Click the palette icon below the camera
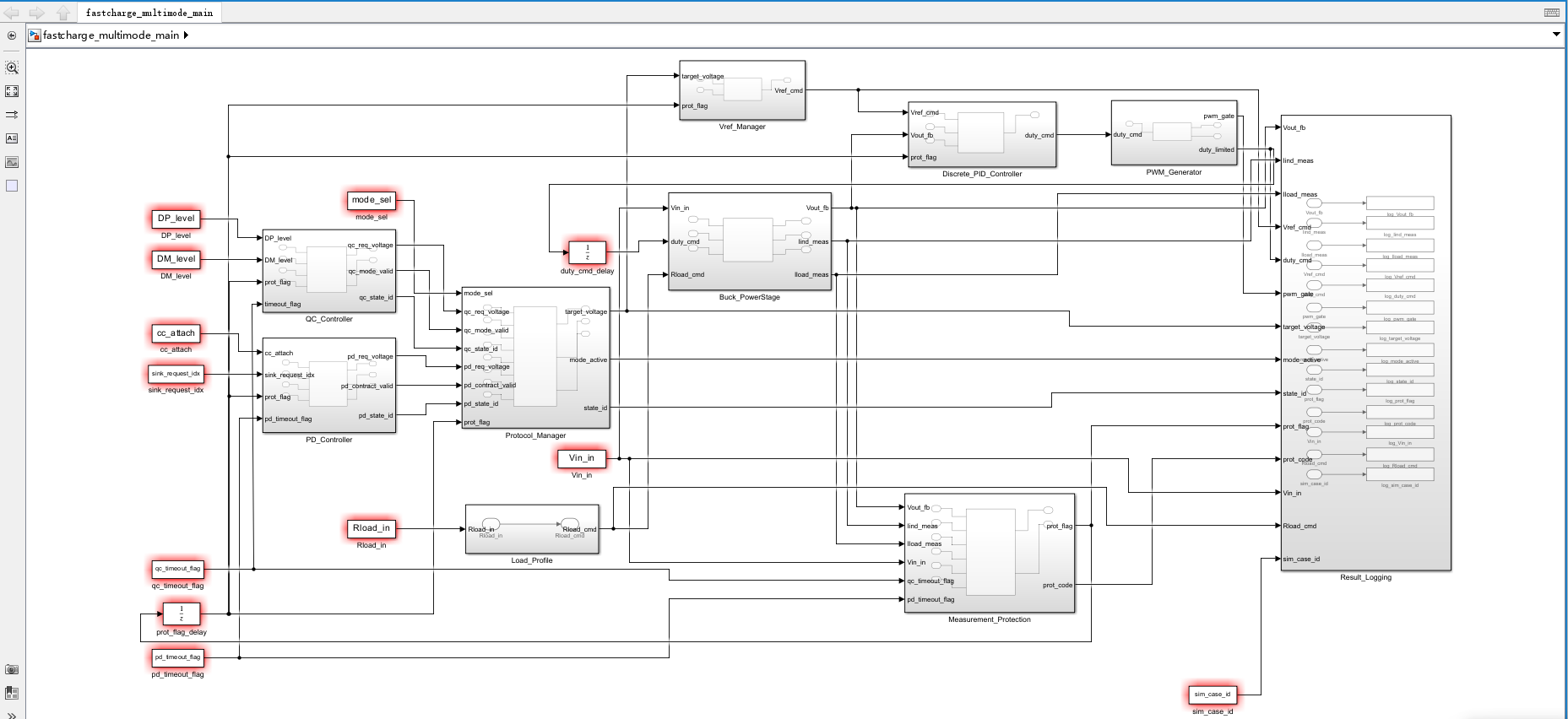1568x719 pixels. coord(12,693)
